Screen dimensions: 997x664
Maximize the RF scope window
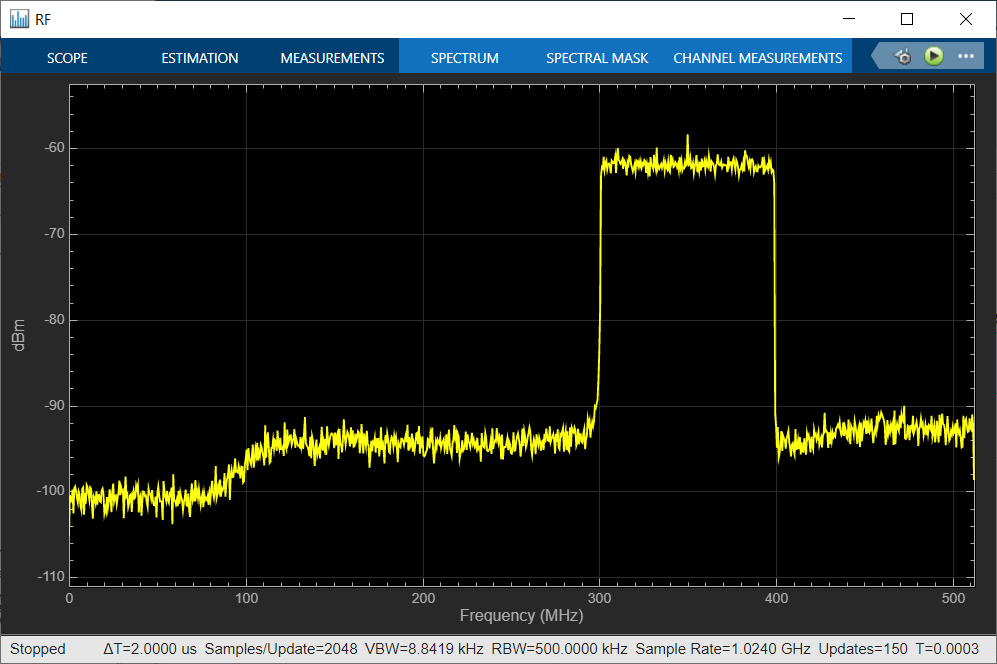(907, 19)
